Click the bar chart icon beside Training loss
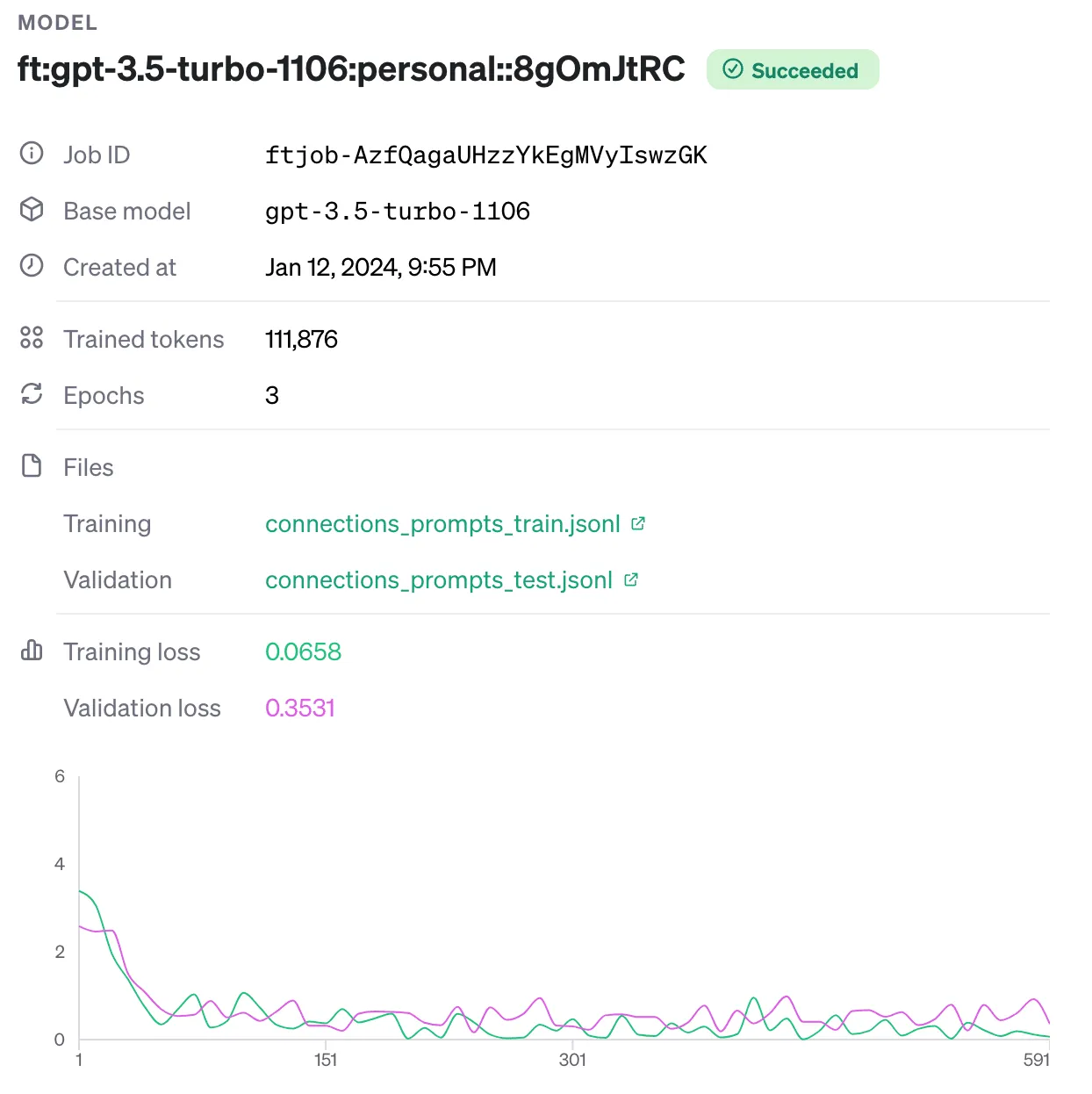This screenshot has width=1092, height=1094. (x=32, y=651)
